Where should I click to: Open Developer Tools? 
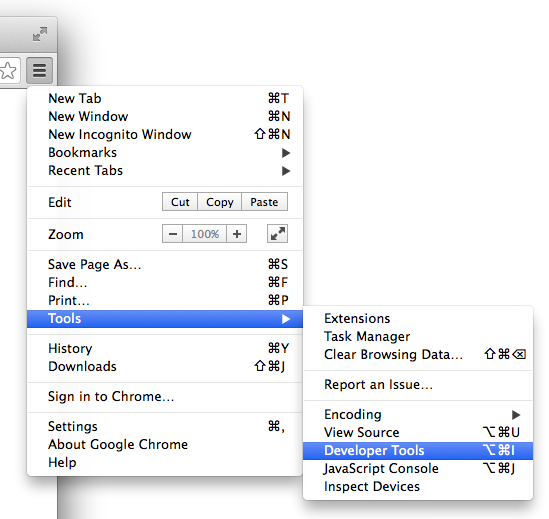tap(418, 451)
